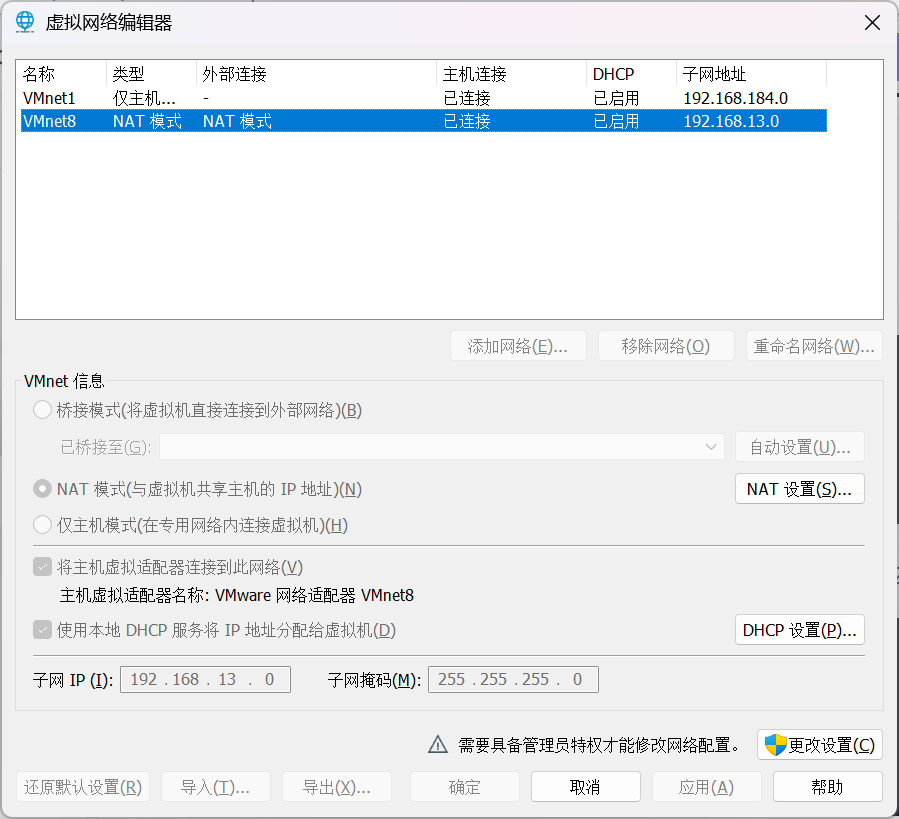Screen dimensions: 899x819
Task: Click 移除网络(O) button
Action: point(666,346)
